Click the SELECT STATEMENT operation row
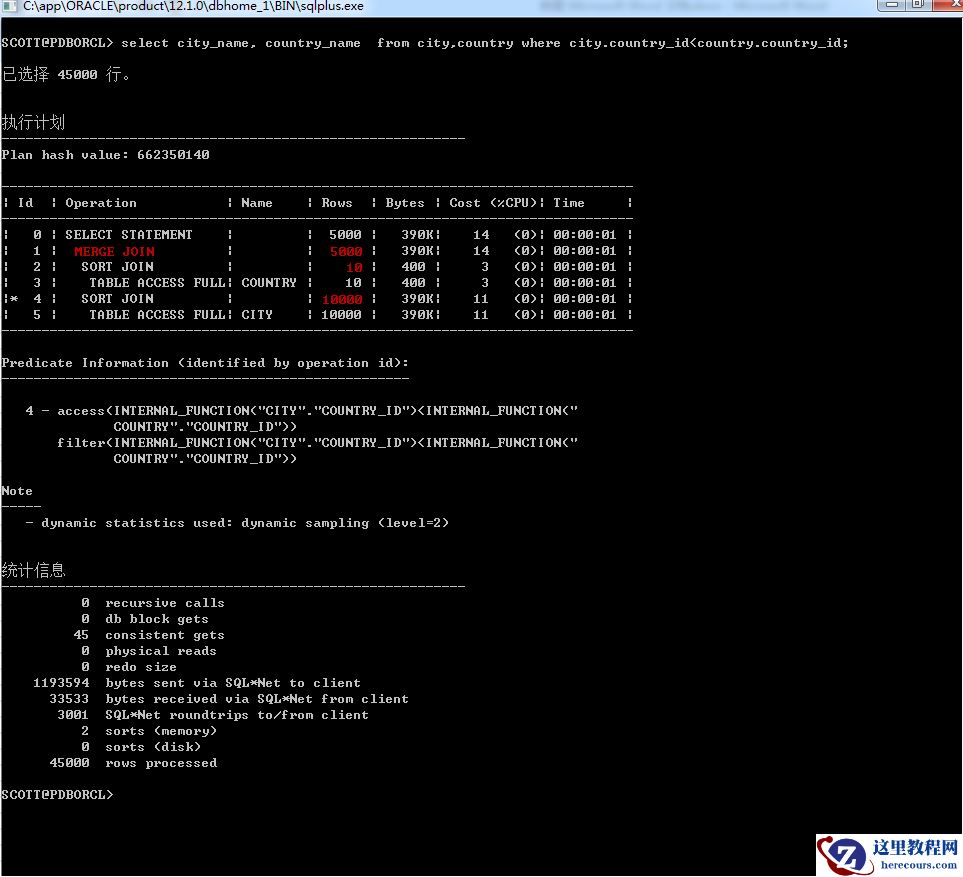This screenshot has width=963, height=877. coord(128,235)
